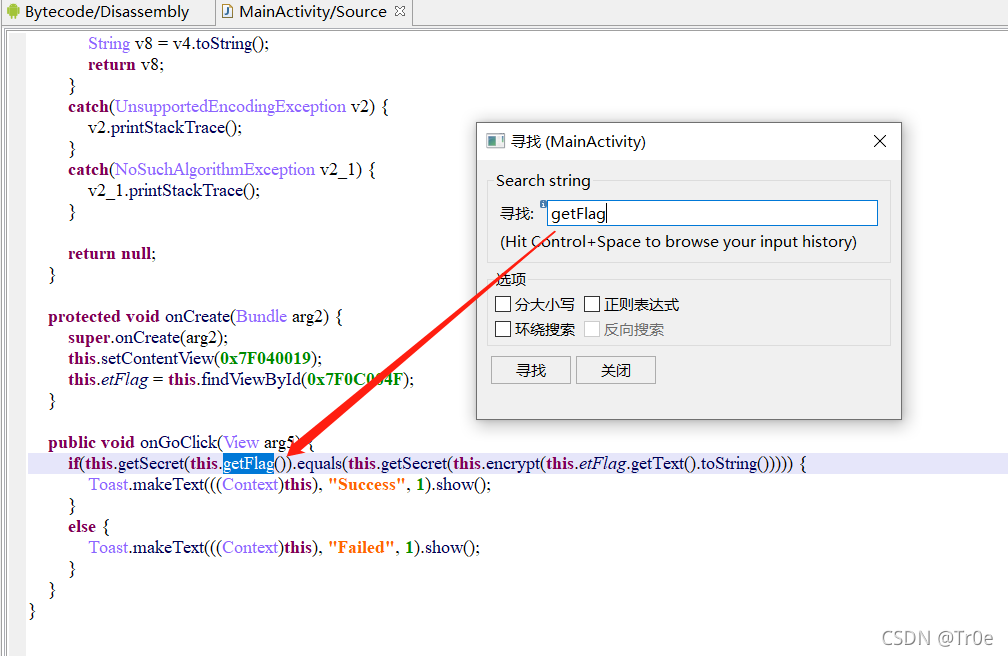Enable the 正则表达式 regex checkbox
This screenshot has width=1008, height=656.
pyautogui.click(x=592, y=304)
